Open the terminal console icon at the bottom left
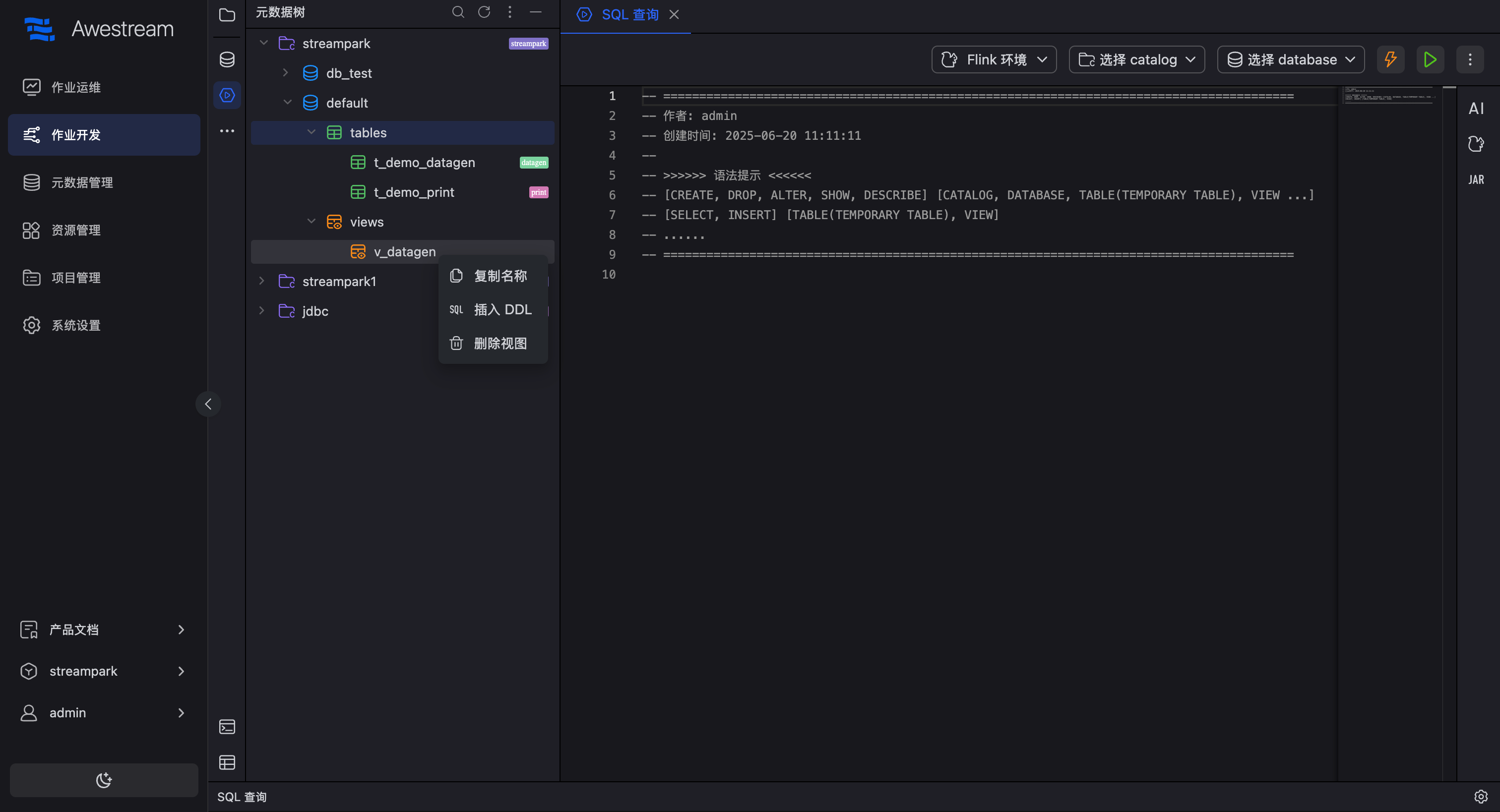Image resolution: width=1500 pixels, height=812 pixels. click(x=227, y=726)
